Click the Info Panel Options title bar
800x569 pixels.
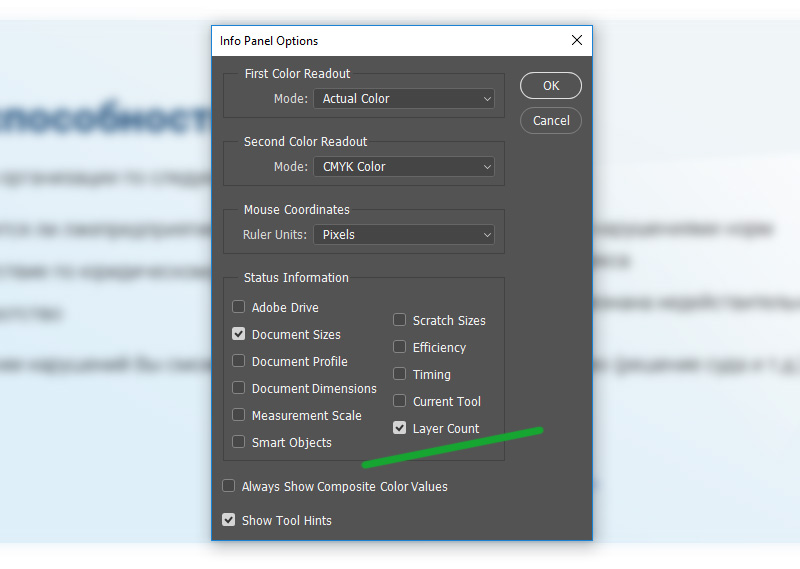(380, 41)
